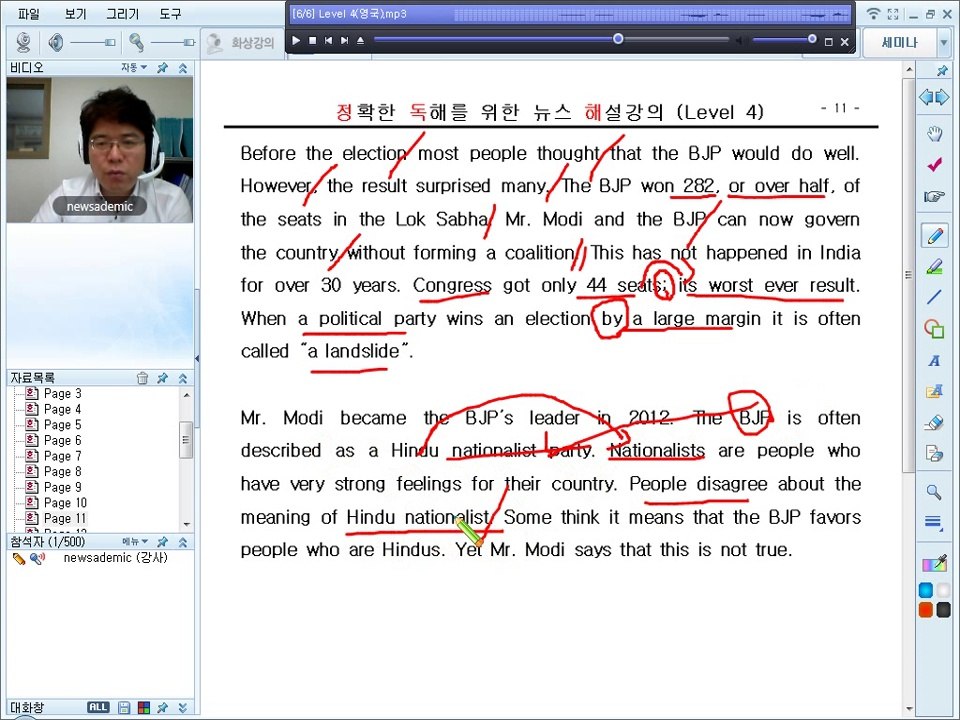Delete item with 자료목록 trash icon
The image size is (960, 720).
coord(142,378)
